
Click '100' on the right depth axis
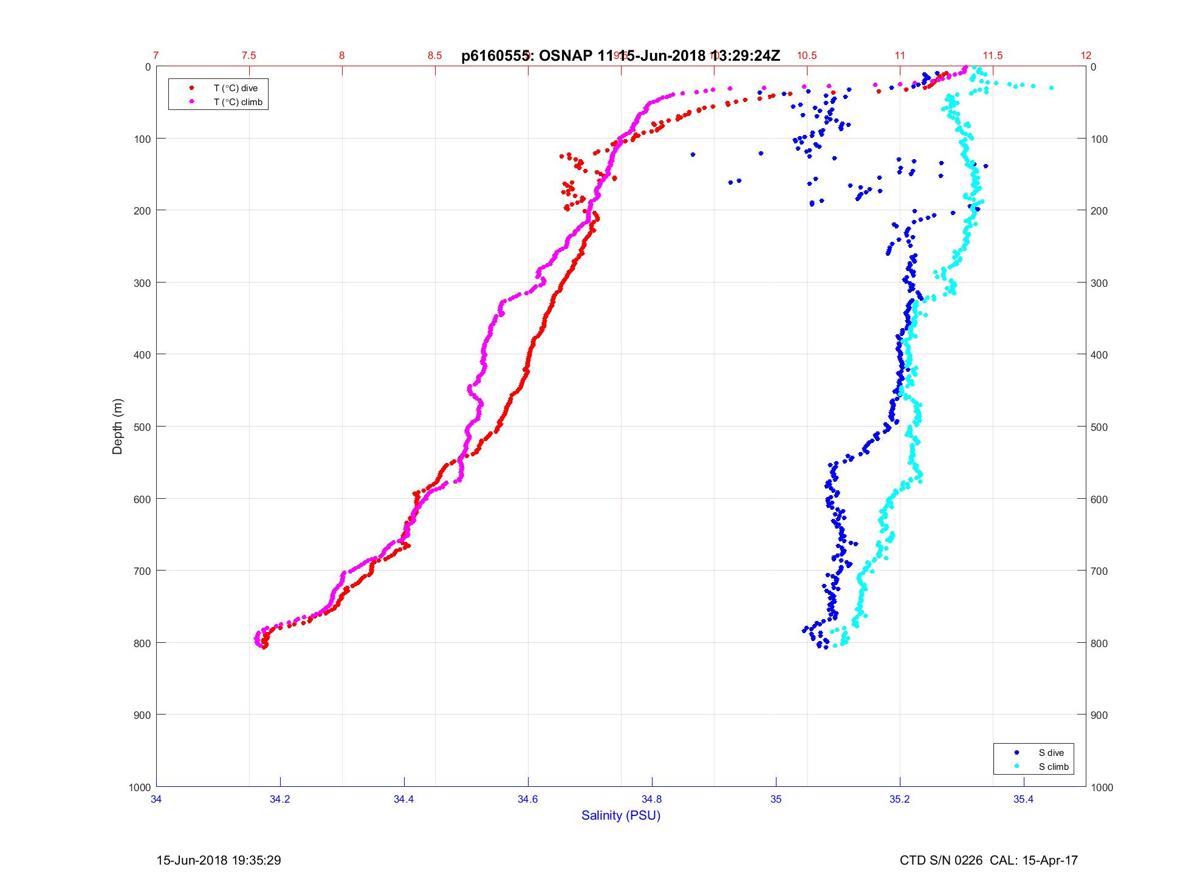1100,139
